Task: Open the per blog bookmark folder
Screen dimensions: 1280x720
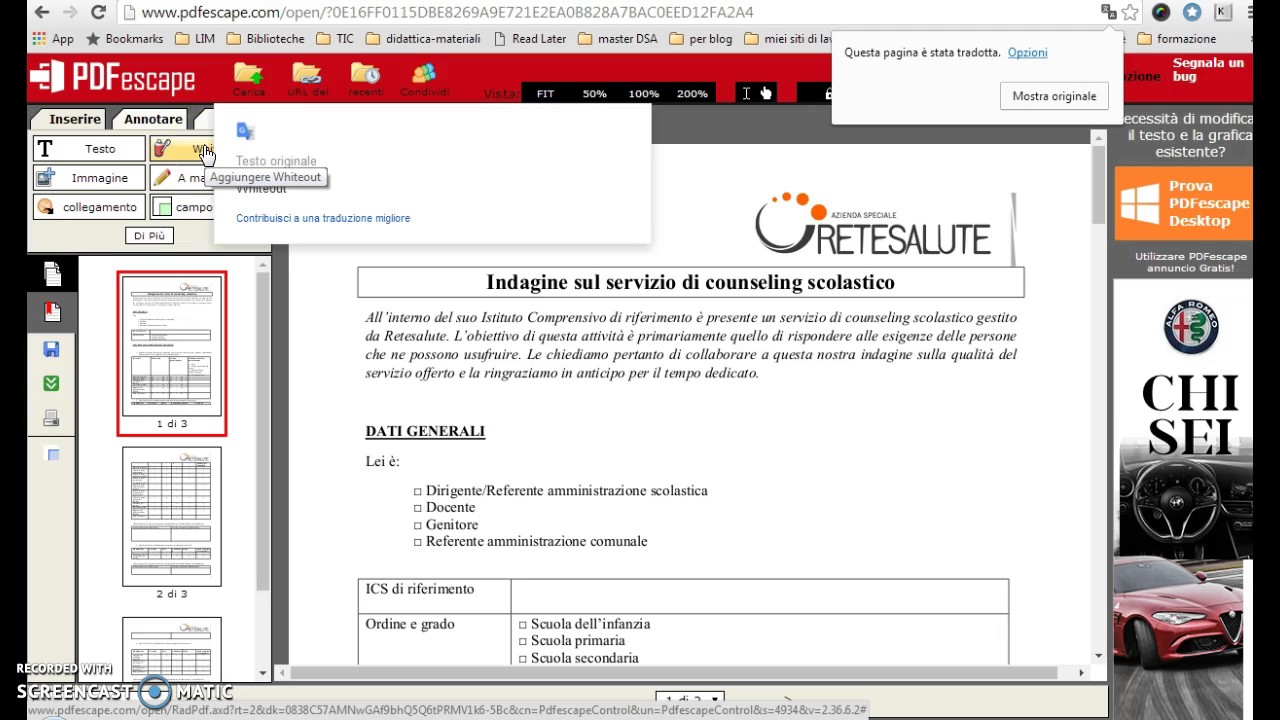Action: click(x=700, y=39)
